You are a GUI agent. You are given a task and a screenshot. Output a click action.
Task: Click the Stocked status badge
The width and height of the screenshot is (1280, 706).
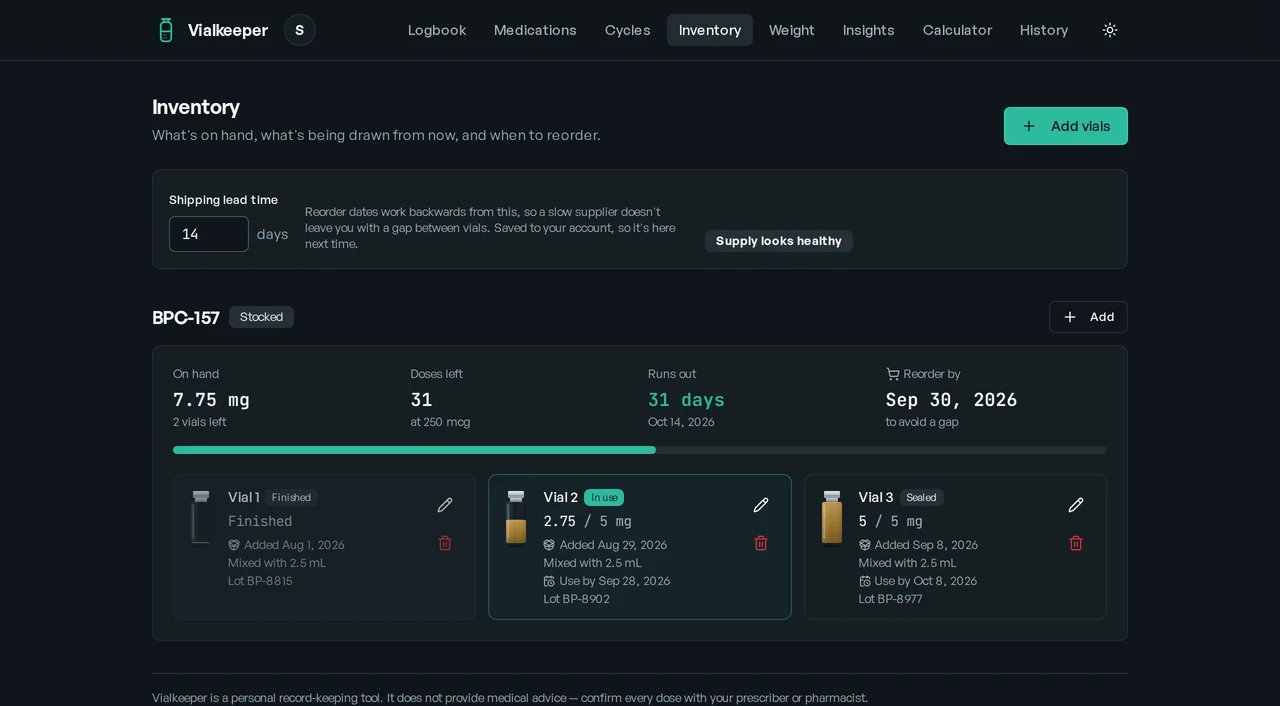[x=261, y=317]
